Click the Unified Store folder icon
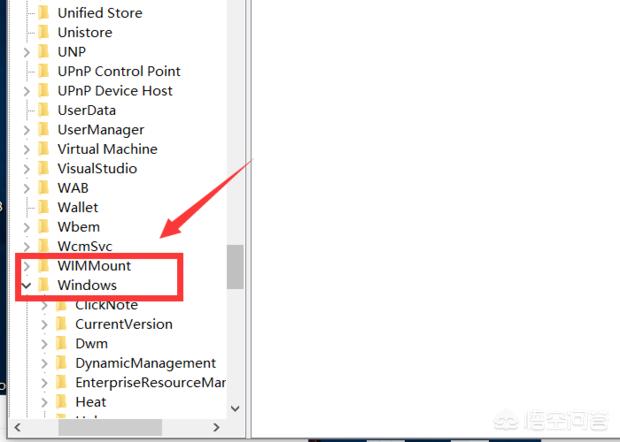Screen dimensions: 620x442 point(43,13)
